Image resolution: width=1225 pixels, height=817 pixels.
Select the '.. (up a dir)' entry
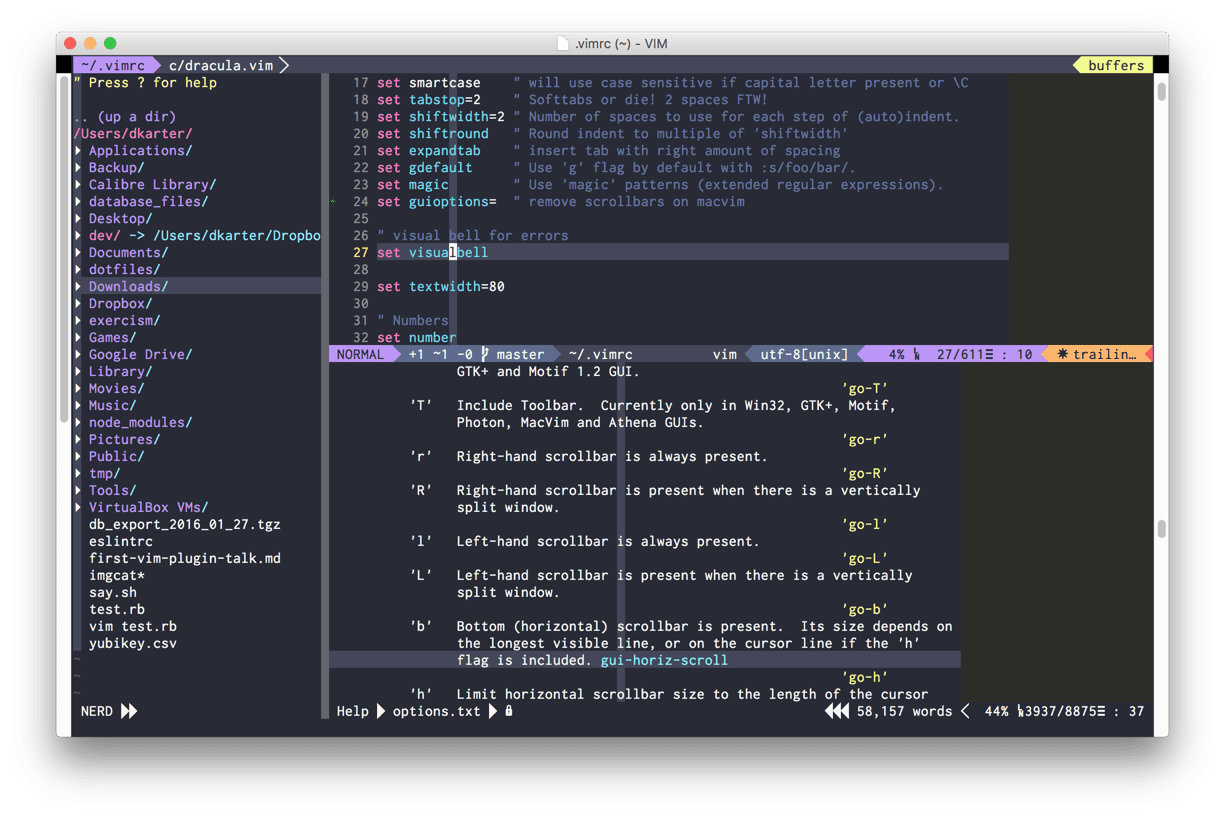pyautogui.click(x=124, y=117)
